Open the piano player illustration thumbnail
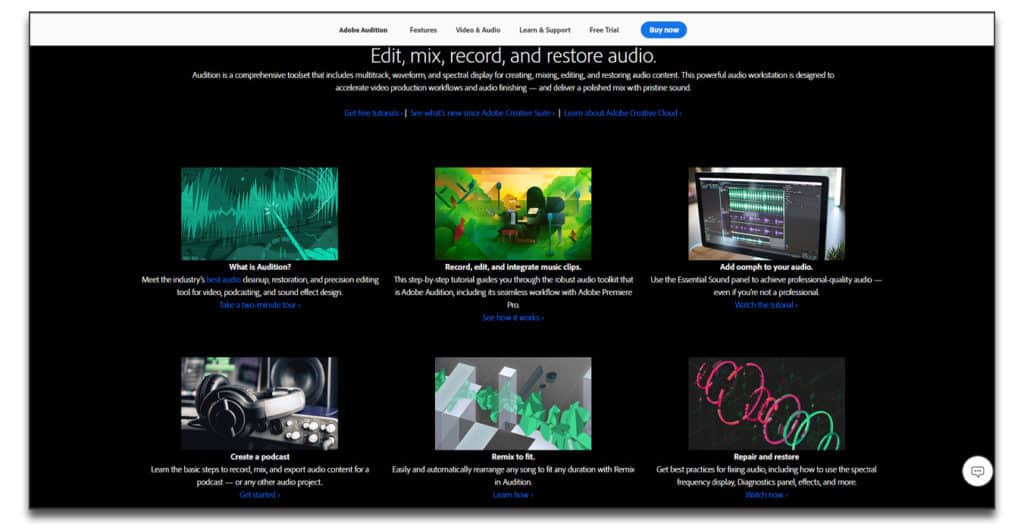Viewport: 1024px width, 527px height. click(513, 214)
